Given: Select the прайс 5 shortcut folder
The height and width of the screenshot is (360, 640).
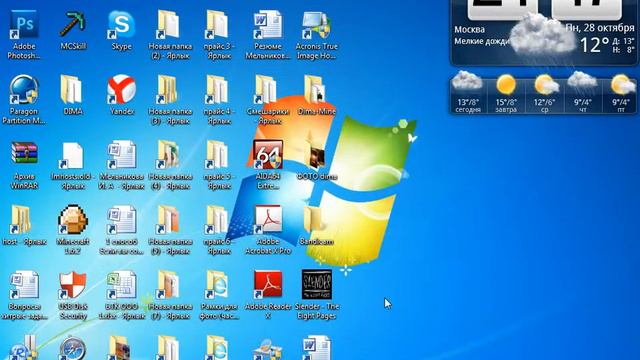Looking at the screenshot, I should [x=219, y=165].
